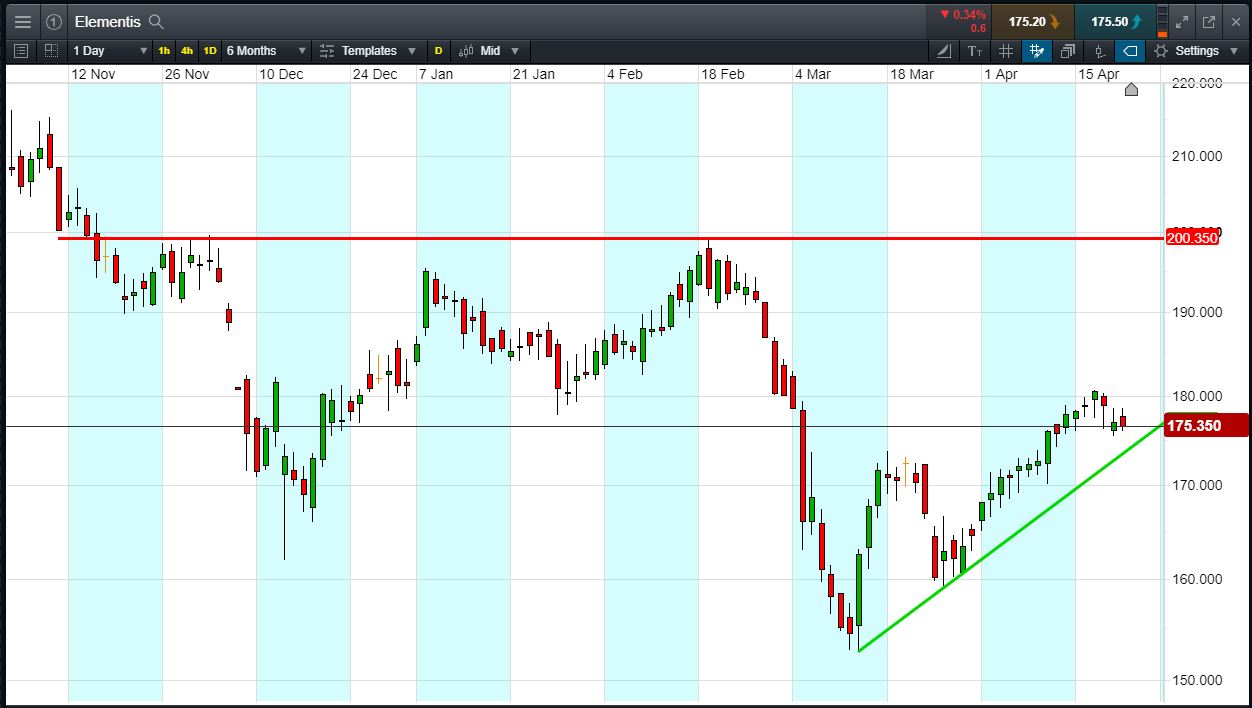Click the Elementis instrument name
Image resolution: width=1252 pixels, height=708 pixels.
tap(107, 21)
